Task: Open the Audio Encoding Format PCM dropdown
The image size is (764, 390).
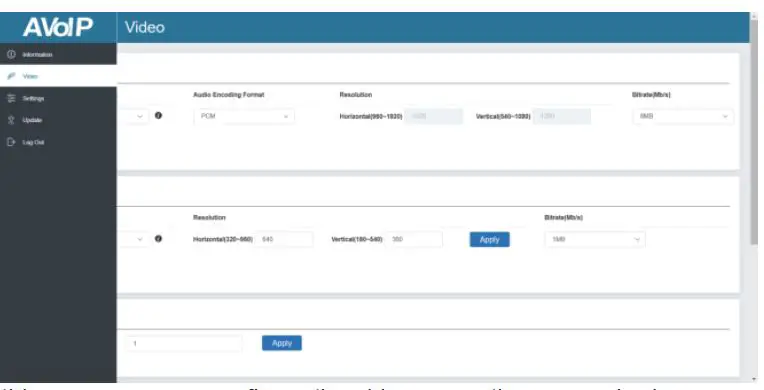Action: [244, 117]
